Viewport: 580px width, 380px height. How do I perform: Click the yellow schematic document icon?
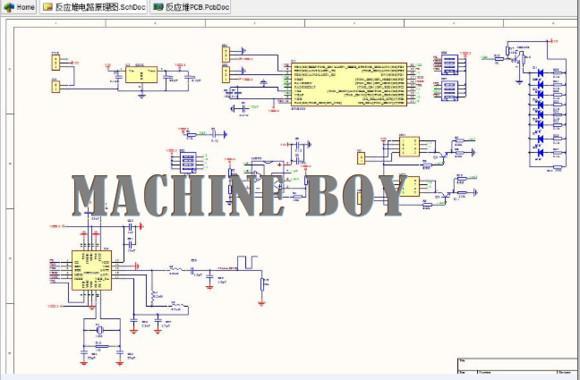point(47,7)
